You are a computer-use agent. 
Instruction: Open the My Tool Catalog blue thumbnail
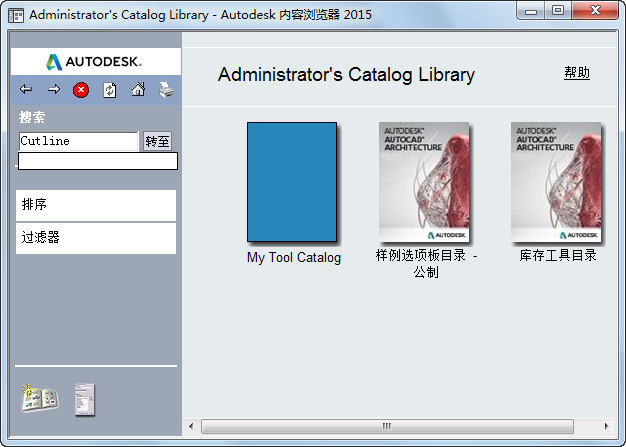coord(292,182)
